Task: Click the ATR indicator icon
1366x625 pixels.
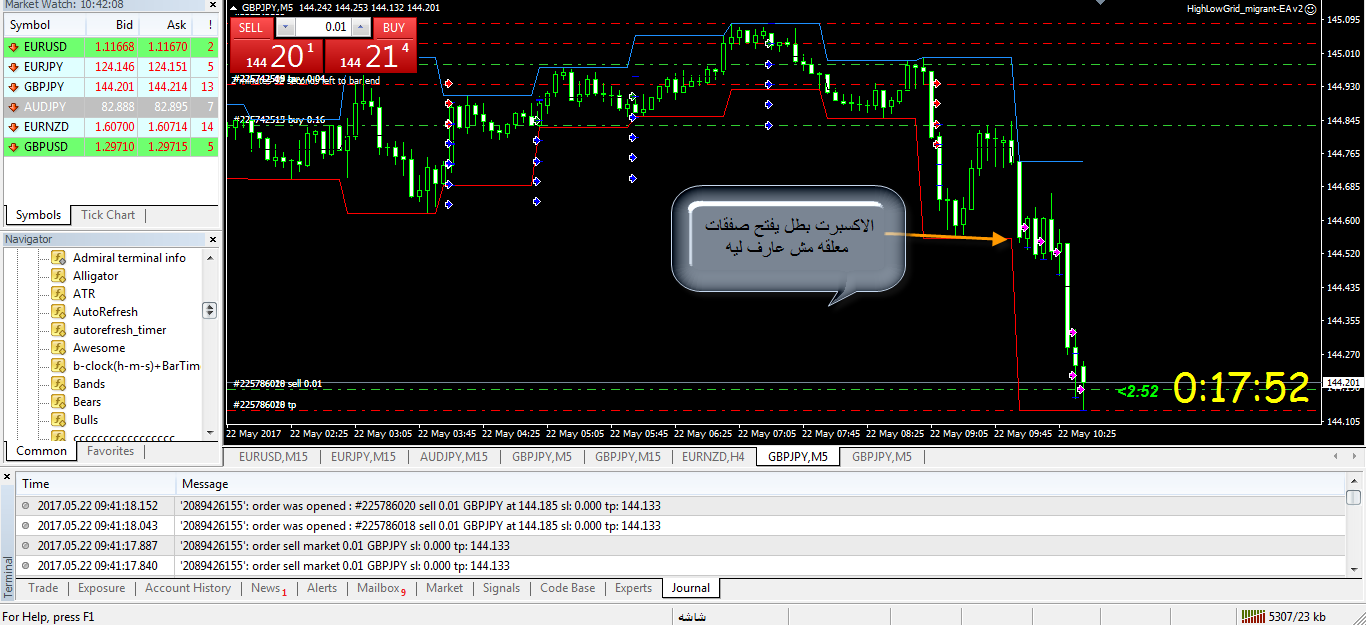Action: [59, 294]
